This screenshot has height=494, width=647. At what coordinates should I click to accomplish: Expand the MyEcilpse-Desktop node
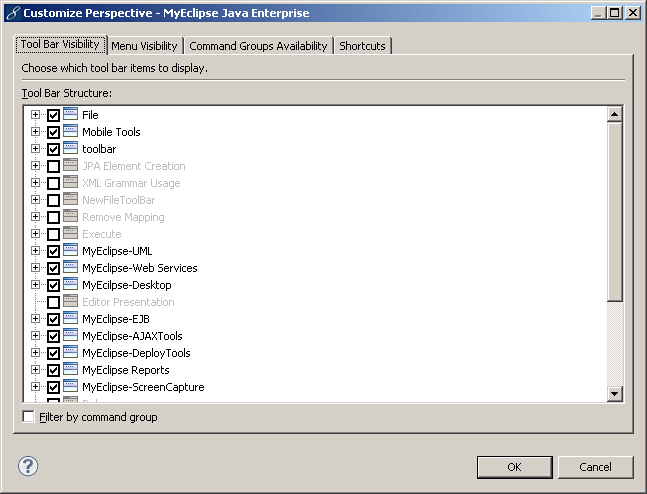pos(35,284)
